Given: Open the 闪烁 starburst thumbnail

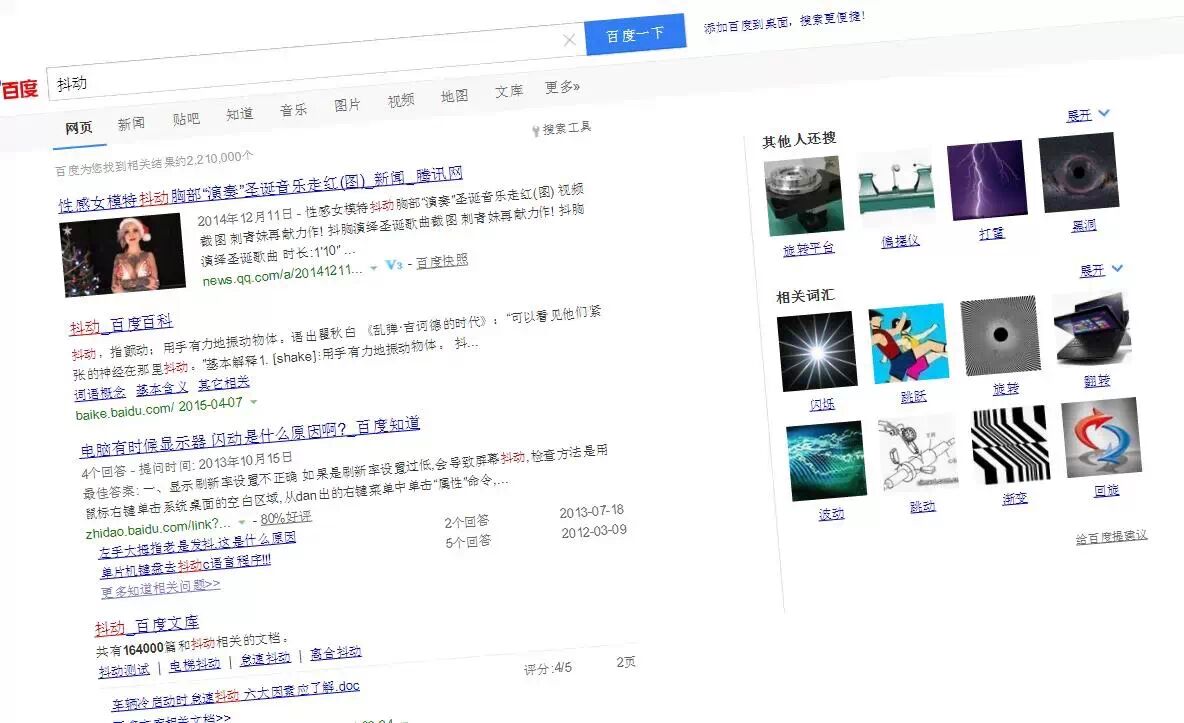Looking at the screenshot, I should pos(817,351).
